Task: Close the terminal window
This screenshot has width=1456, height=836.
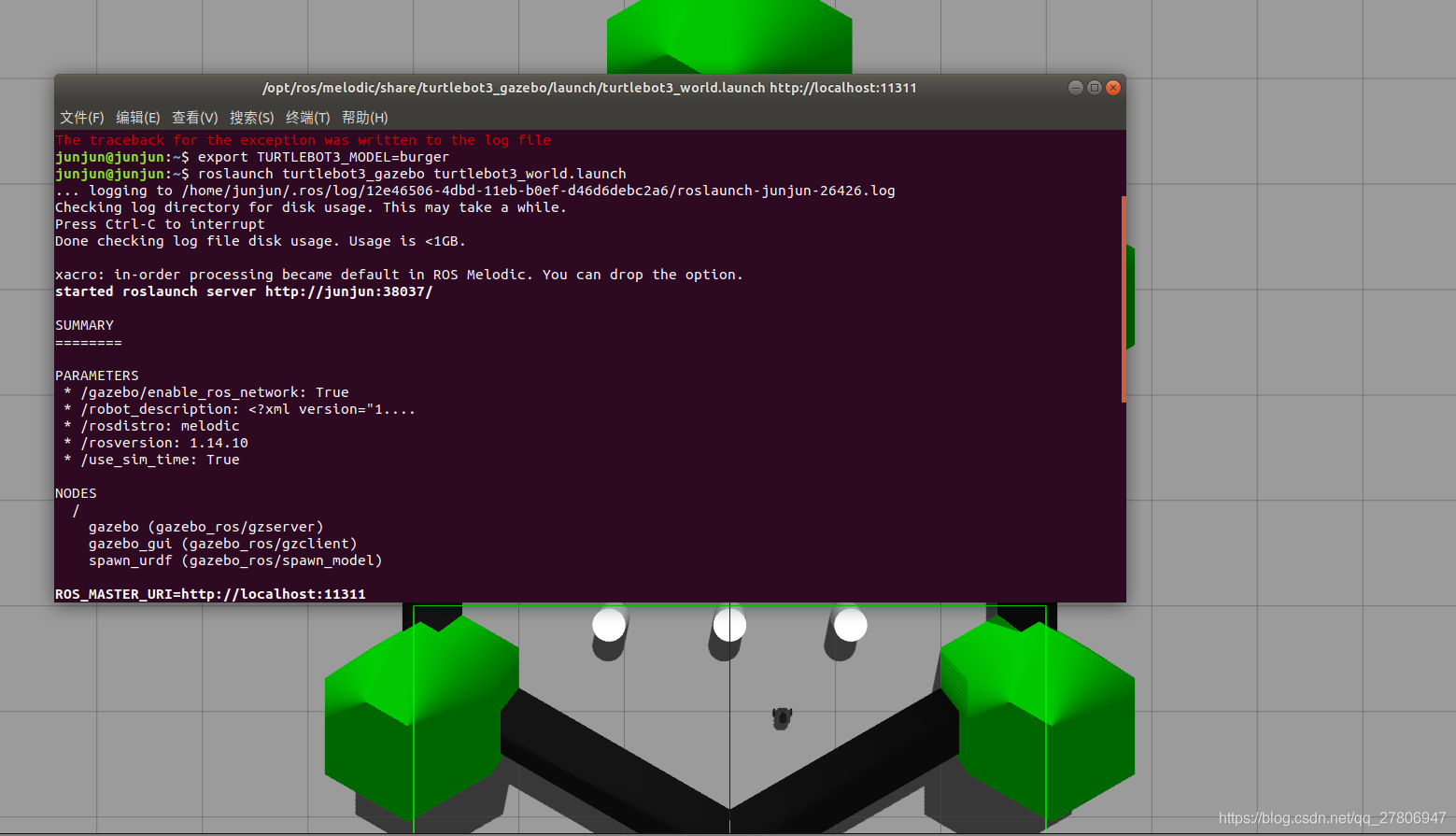Action: (1113, 88)
